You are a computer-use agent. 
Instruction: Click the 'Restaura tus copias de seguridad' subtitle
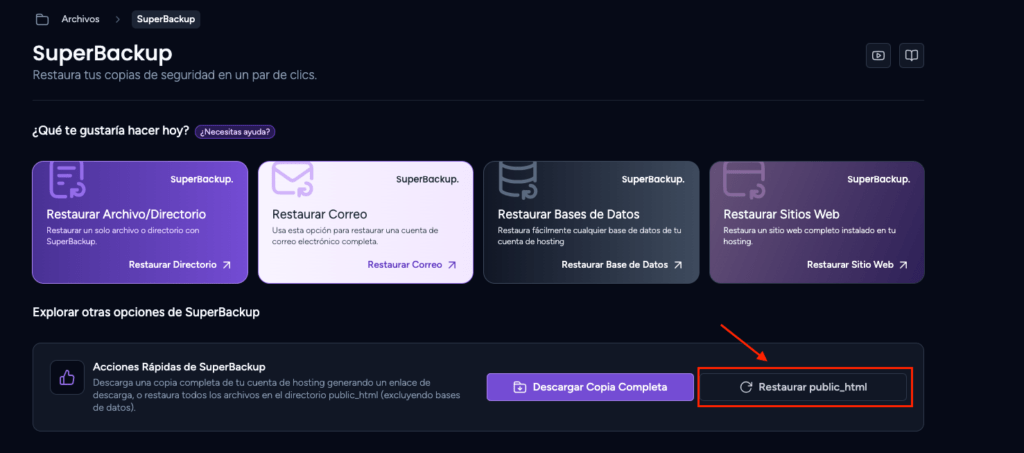pos(174,75)
